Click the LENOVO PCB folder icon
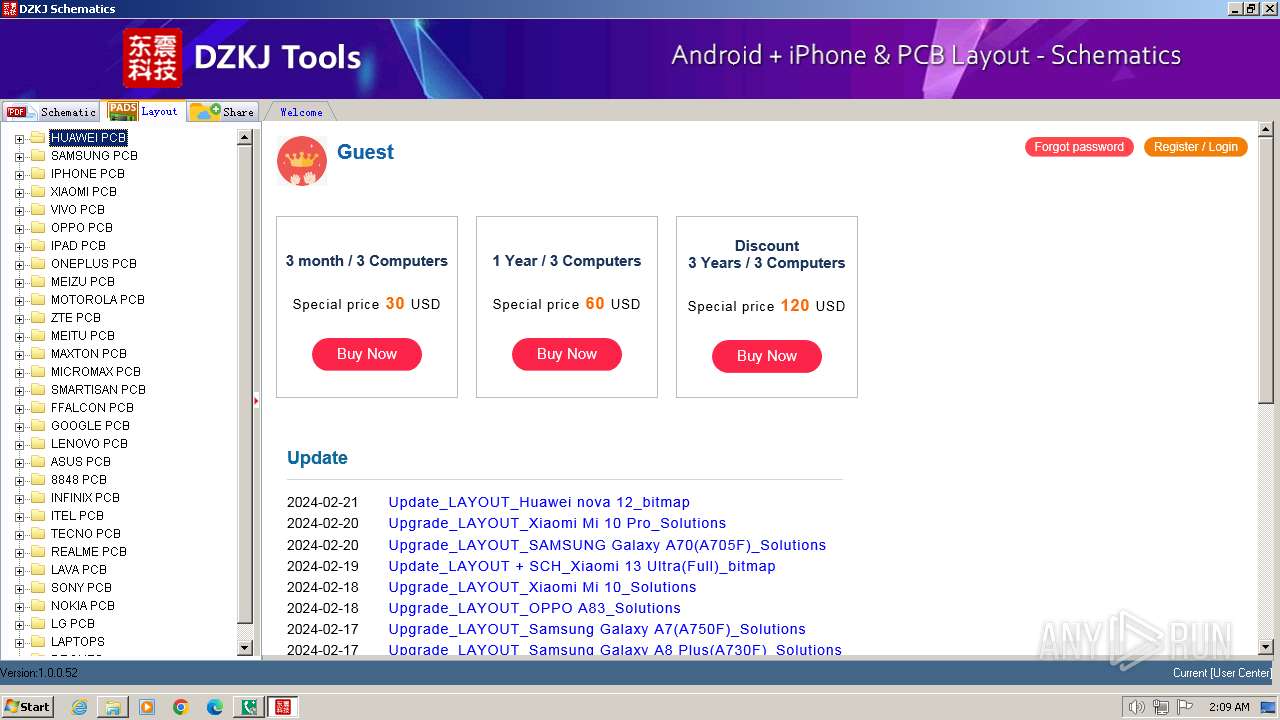Screen dimensions: 1280x720 point(38,443)
